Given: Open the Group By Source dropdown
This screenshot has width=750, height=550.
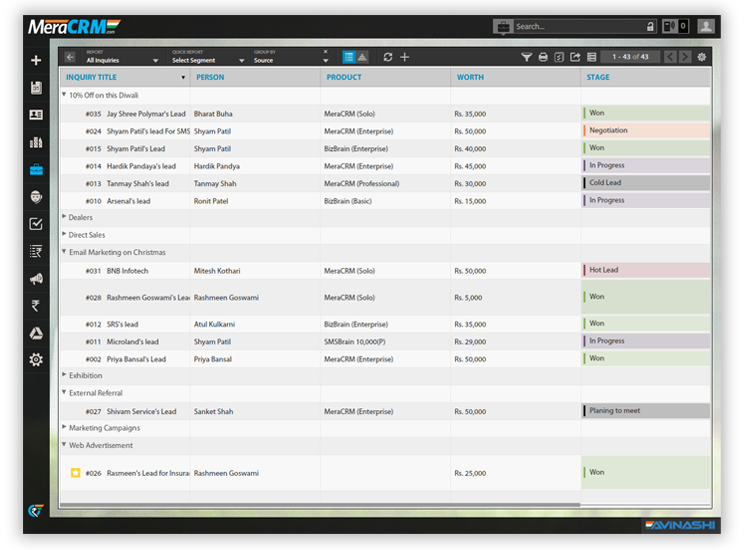Looking at the screenshot, I should 291,57.
